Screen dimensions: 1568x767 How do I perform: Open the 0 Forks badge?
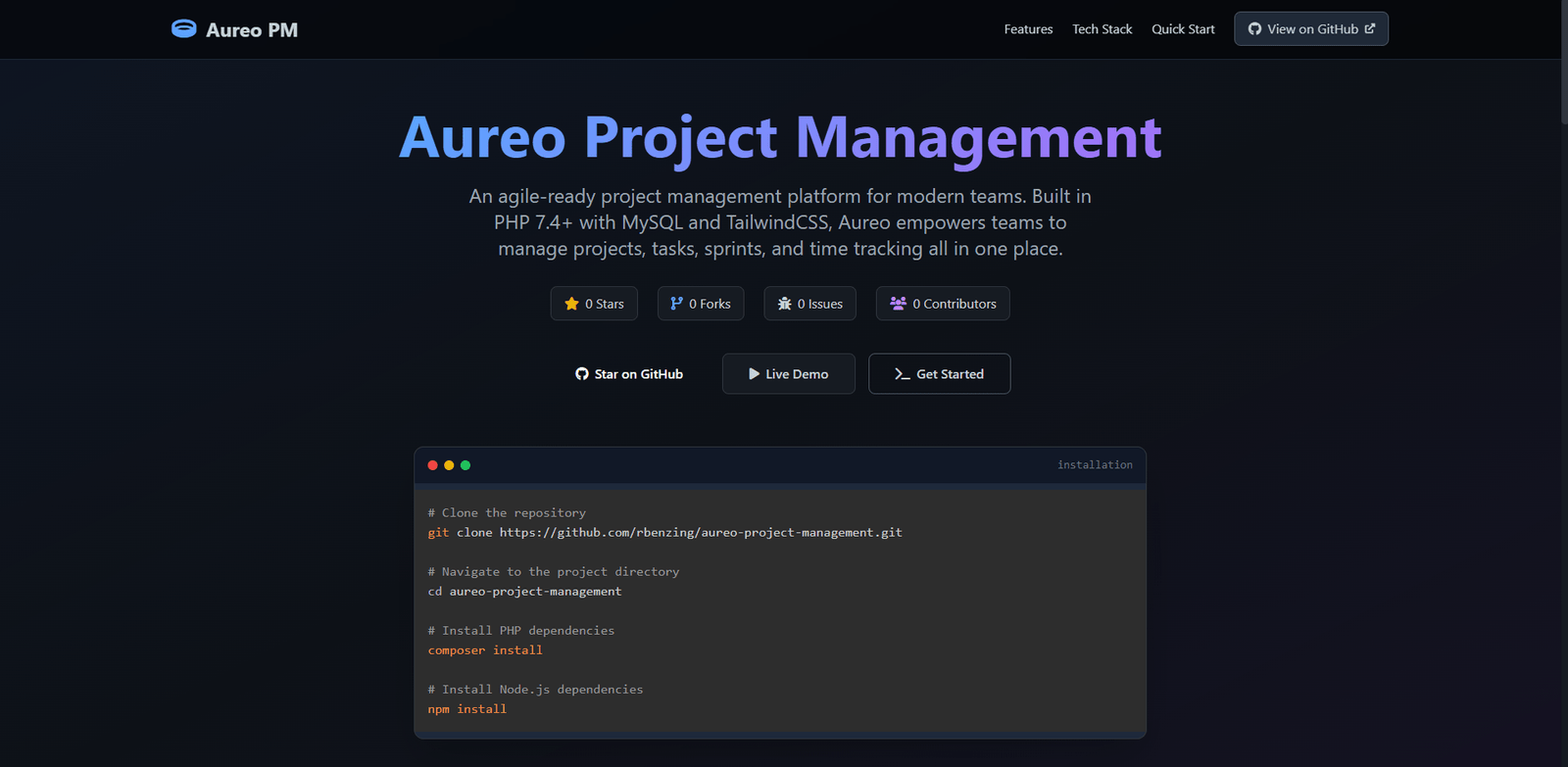coord(701,304)
